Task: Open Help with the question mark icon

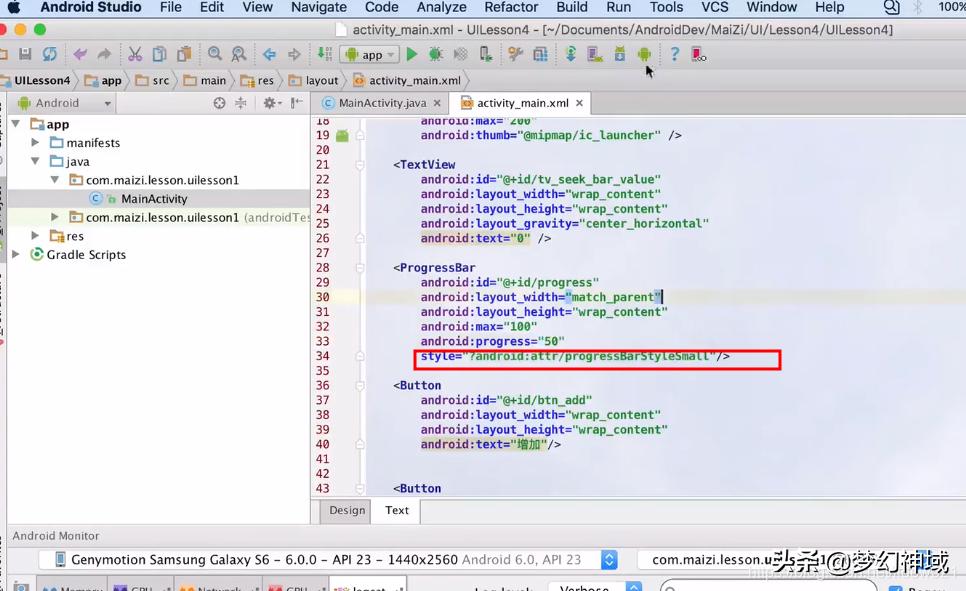Action: [674, 55]
